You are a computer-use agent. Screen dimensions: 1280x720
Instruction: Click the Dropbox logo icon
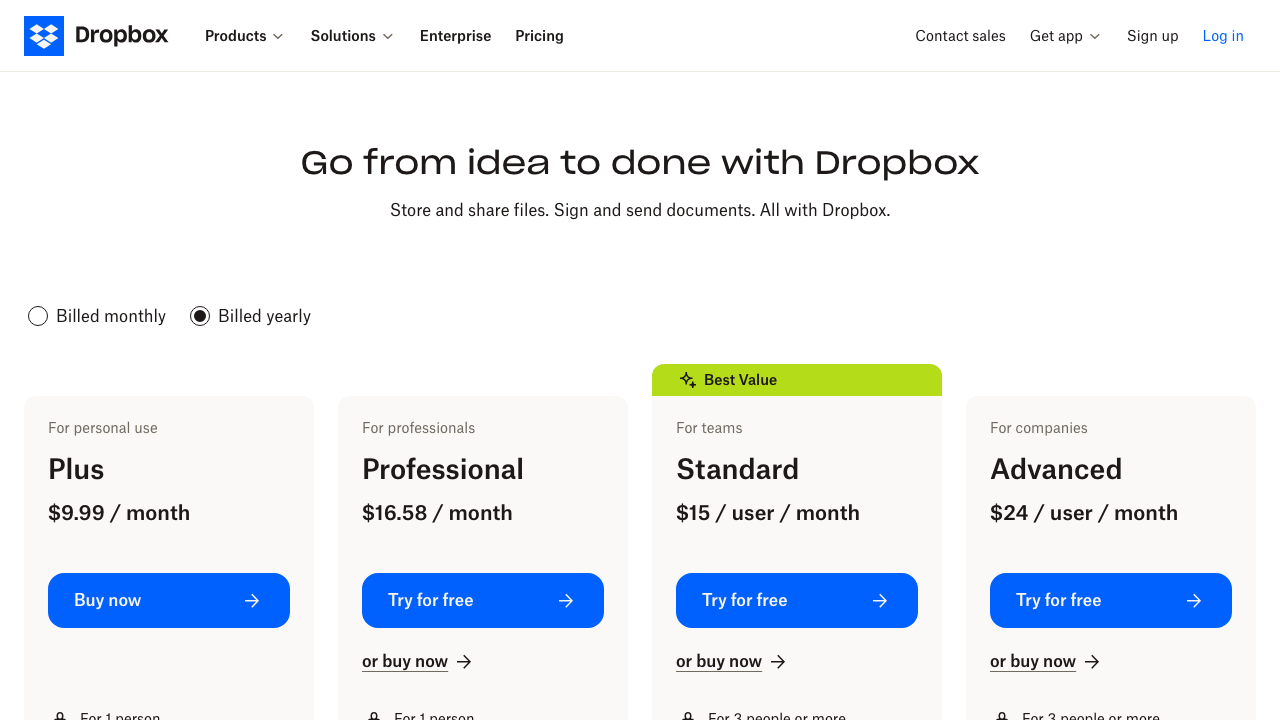coord(44,36)
